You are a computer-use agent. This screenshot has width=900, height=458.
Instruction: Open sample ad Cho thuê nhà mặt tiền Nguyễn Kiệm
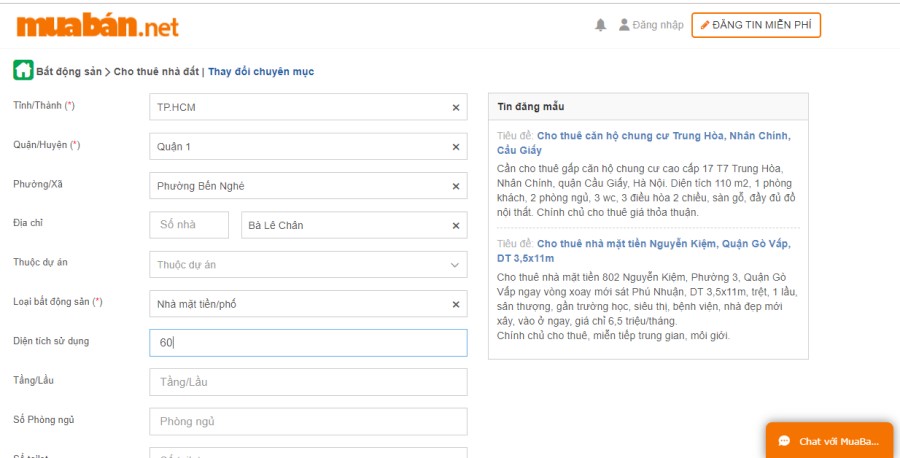(x=643, y=251)
